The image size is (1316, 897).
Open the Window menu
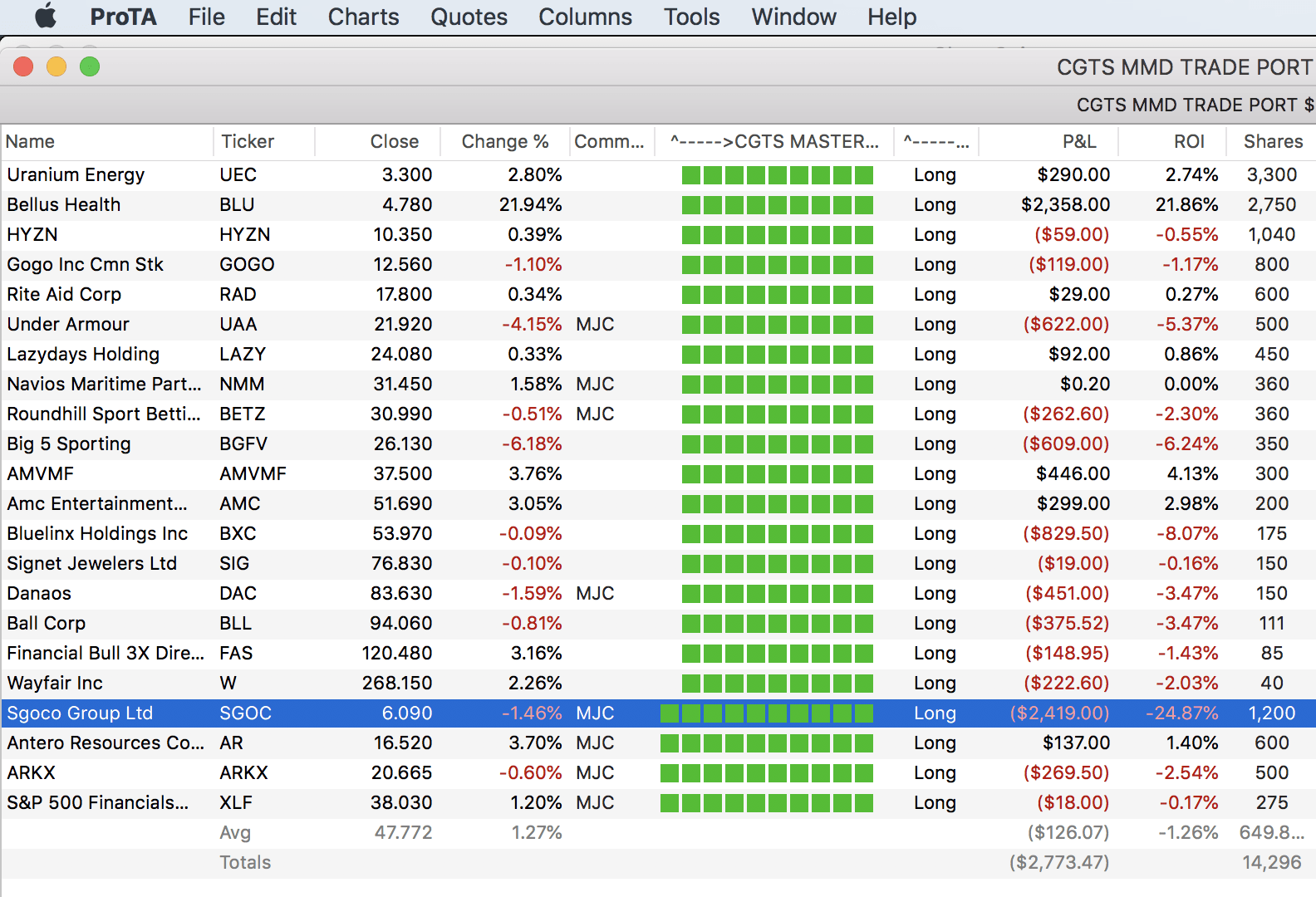tap(793, 17)
